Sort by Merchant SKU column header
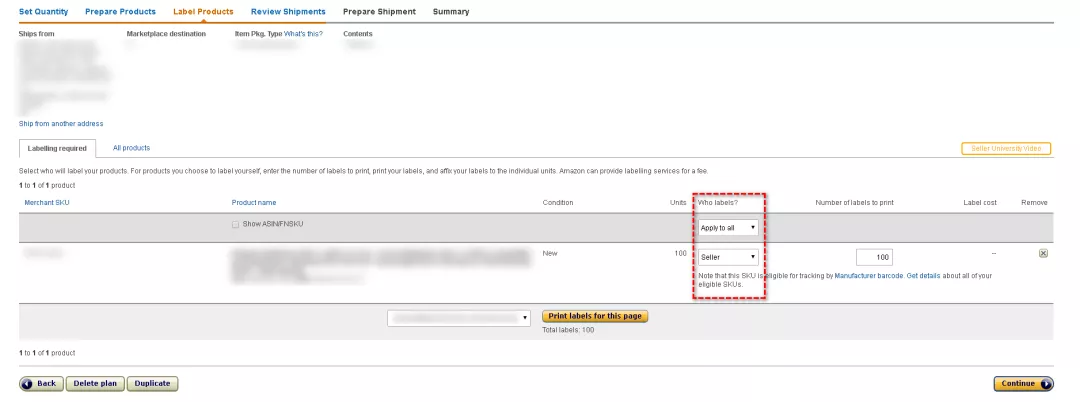 click(x=47, y=203)
